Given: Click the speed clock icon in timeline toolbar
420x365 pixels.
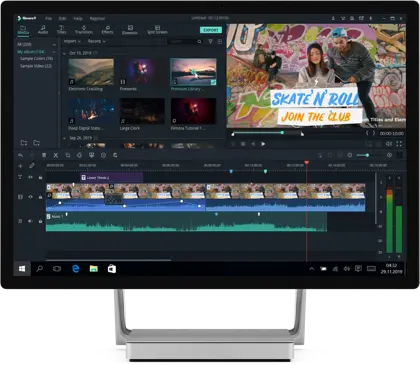Looking at the screenshot, I should point(103,155).
